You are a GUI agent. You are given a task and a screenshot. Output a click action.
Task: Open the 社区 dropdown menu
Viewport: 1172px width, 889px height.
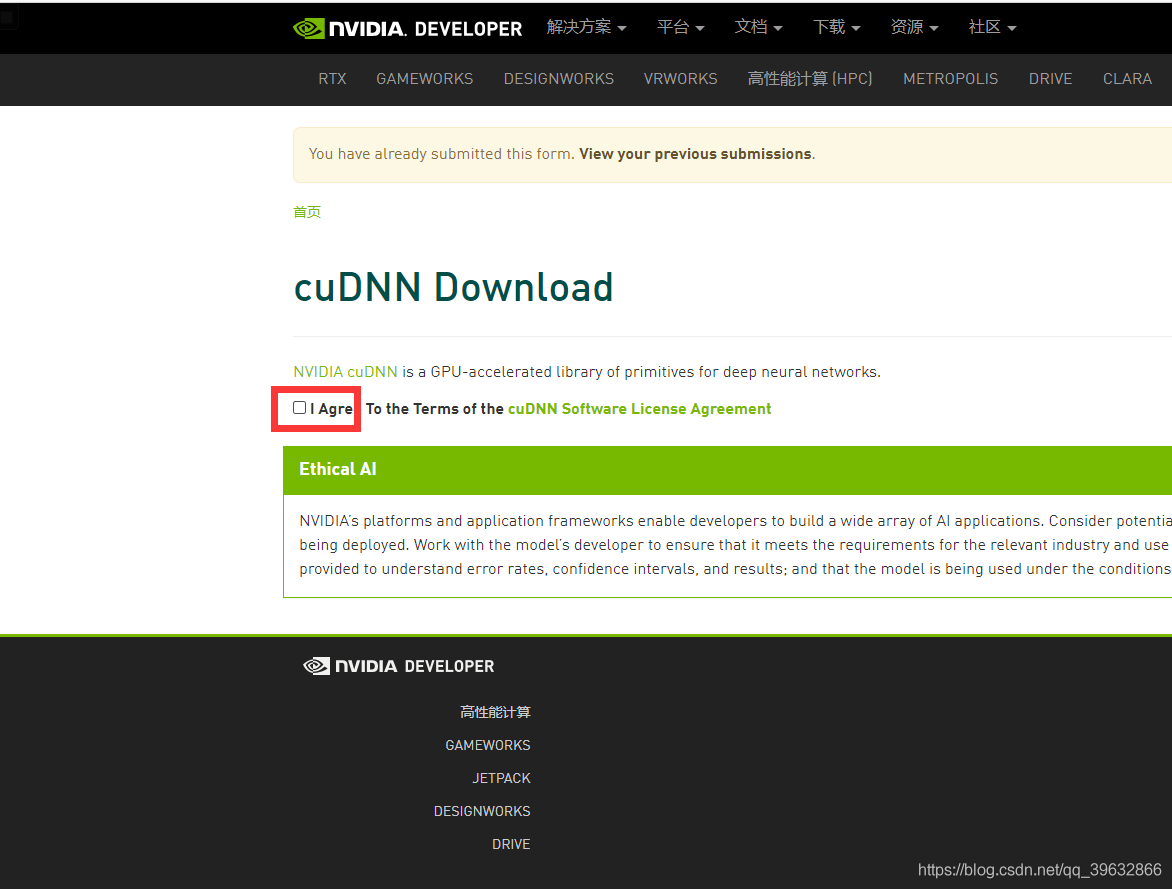coord(992,27)
